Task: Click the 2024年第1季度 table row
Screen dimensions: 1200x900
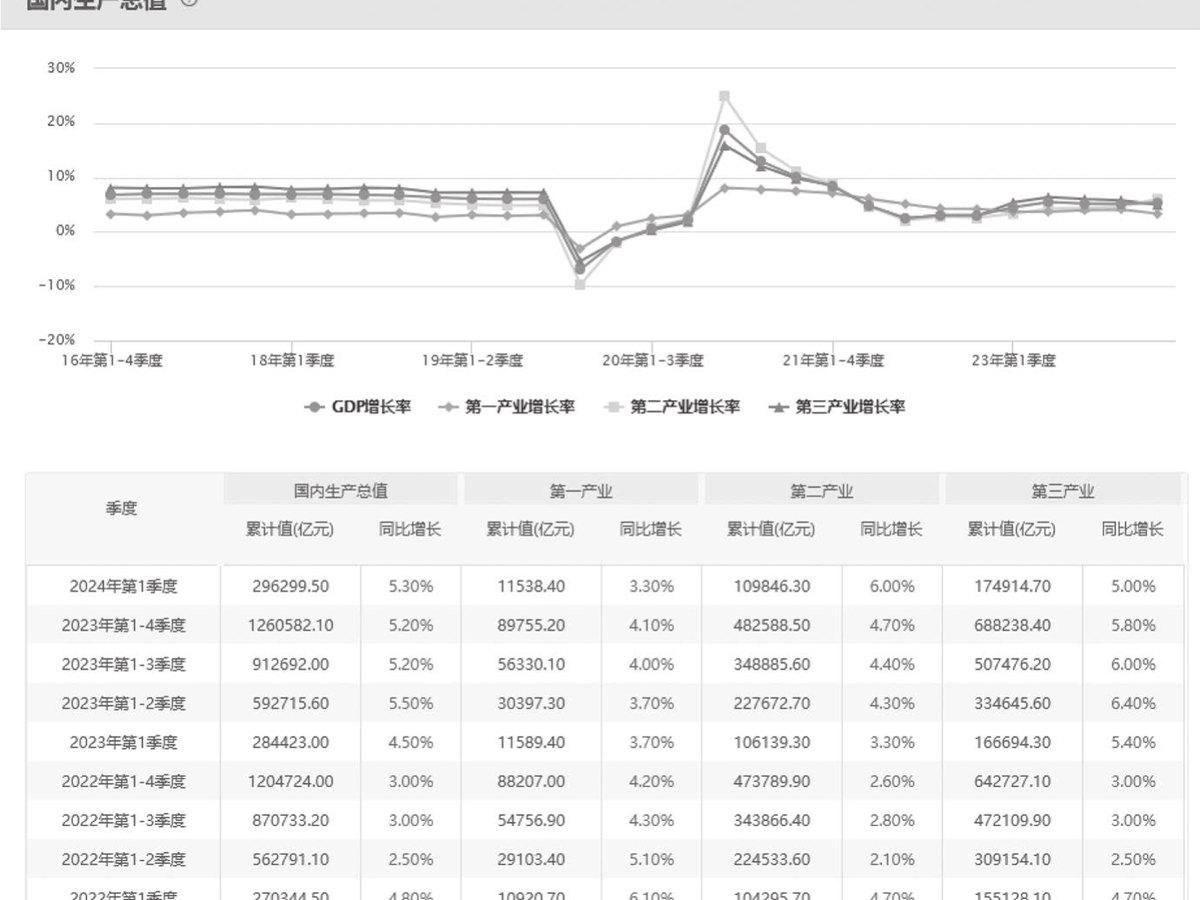Action: tap(603, 586)
